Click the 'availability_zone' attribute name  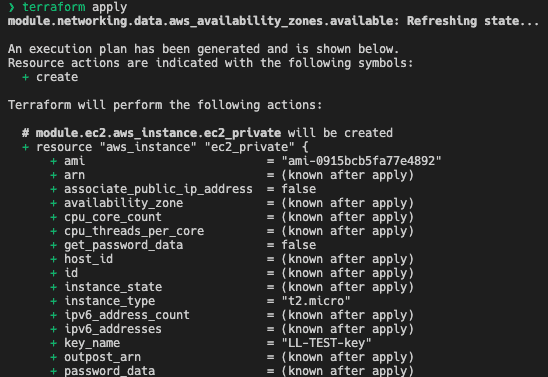[123, 203]
